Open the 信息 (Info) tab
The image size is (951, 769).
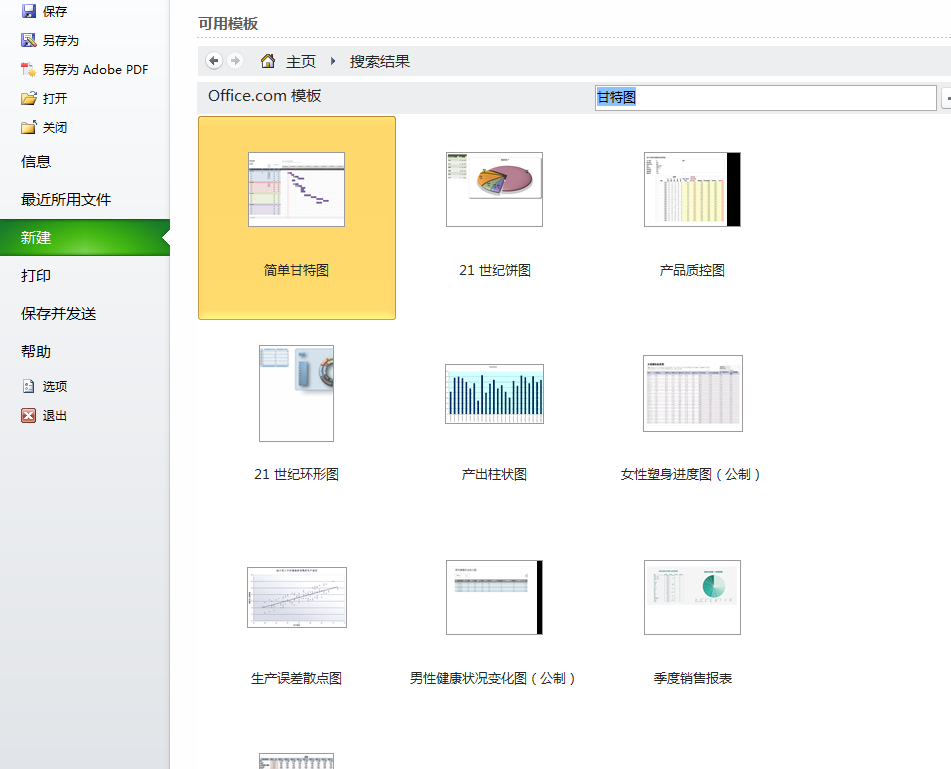click(36, 162)
